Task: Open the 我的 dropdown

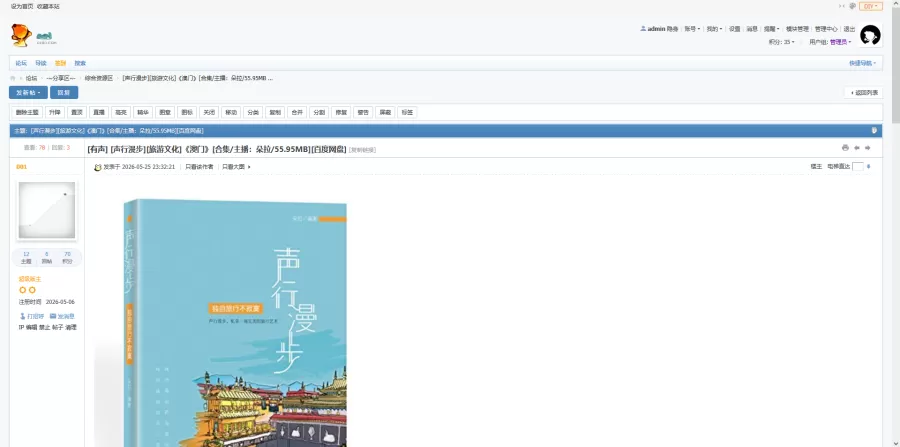Action: coord(714,29)
